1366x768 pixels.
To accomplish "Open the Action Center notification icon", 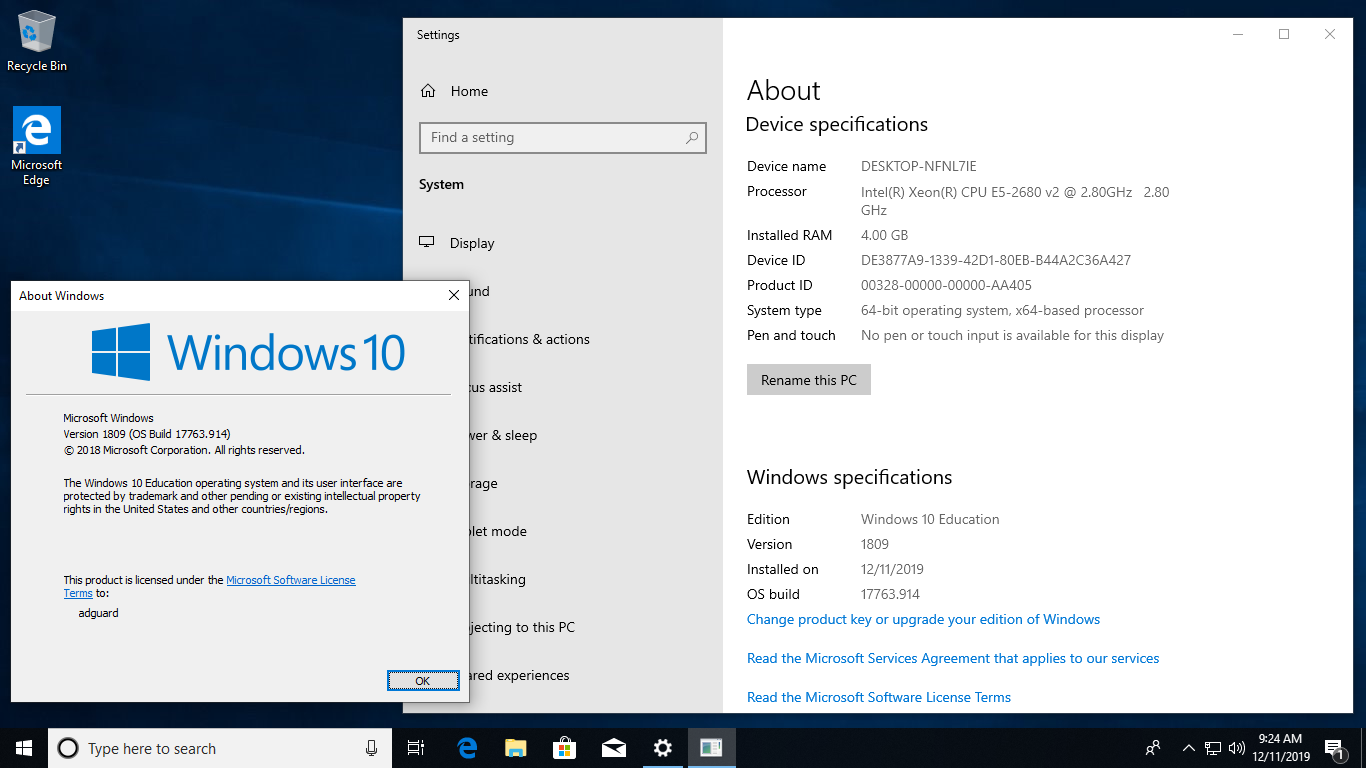I will coord(1334,748).
